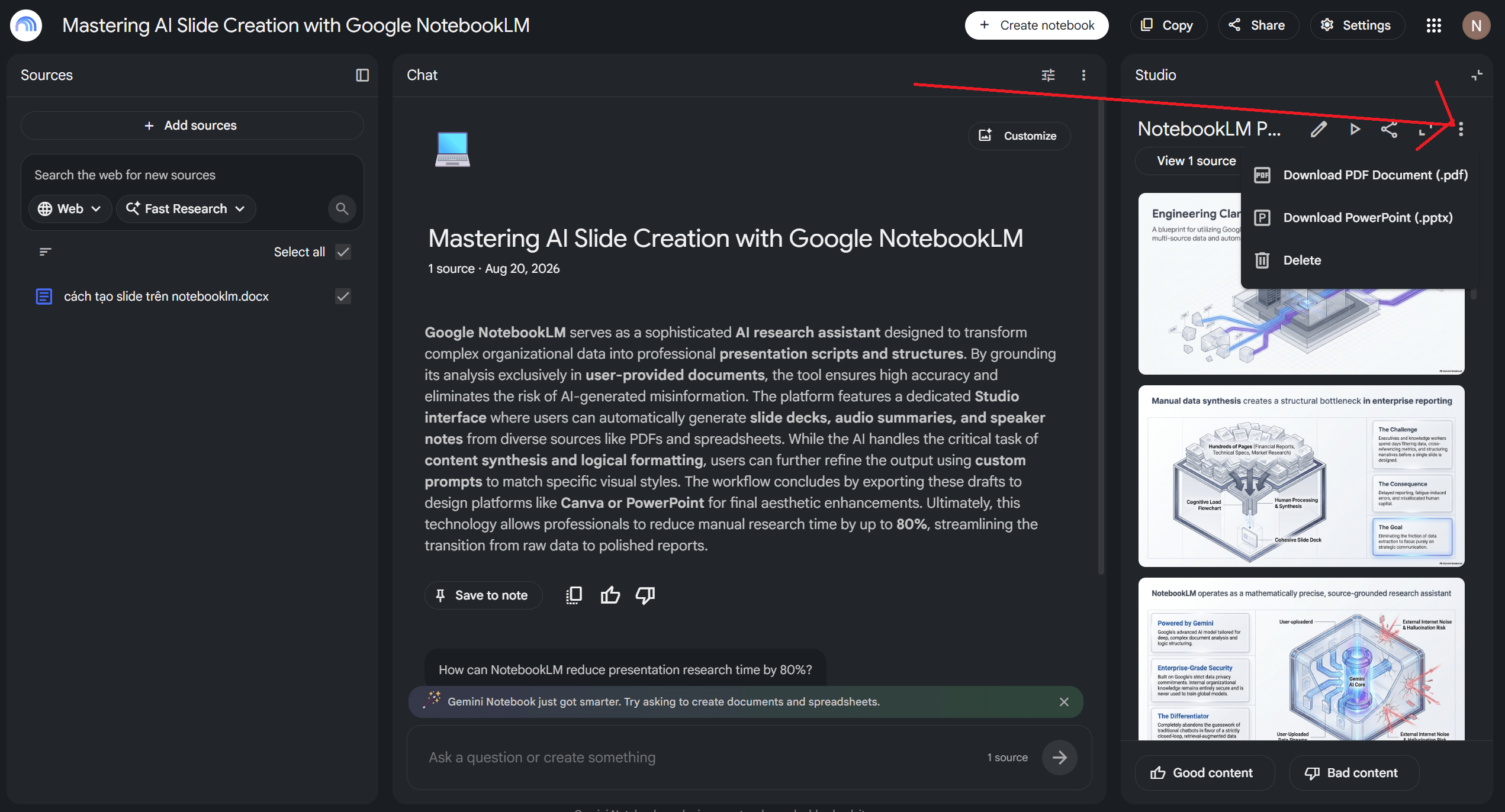Open chat three-dot more options menu
This screenshot has width=1505, height=812.
coord(1083,75)
